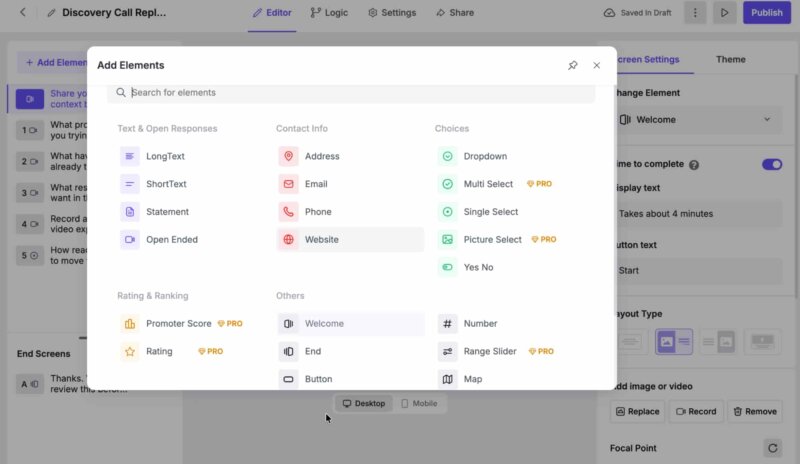This screenshot has width=800, height=464.
Task: Reset the Focal Point
Action: coord(772,448)
